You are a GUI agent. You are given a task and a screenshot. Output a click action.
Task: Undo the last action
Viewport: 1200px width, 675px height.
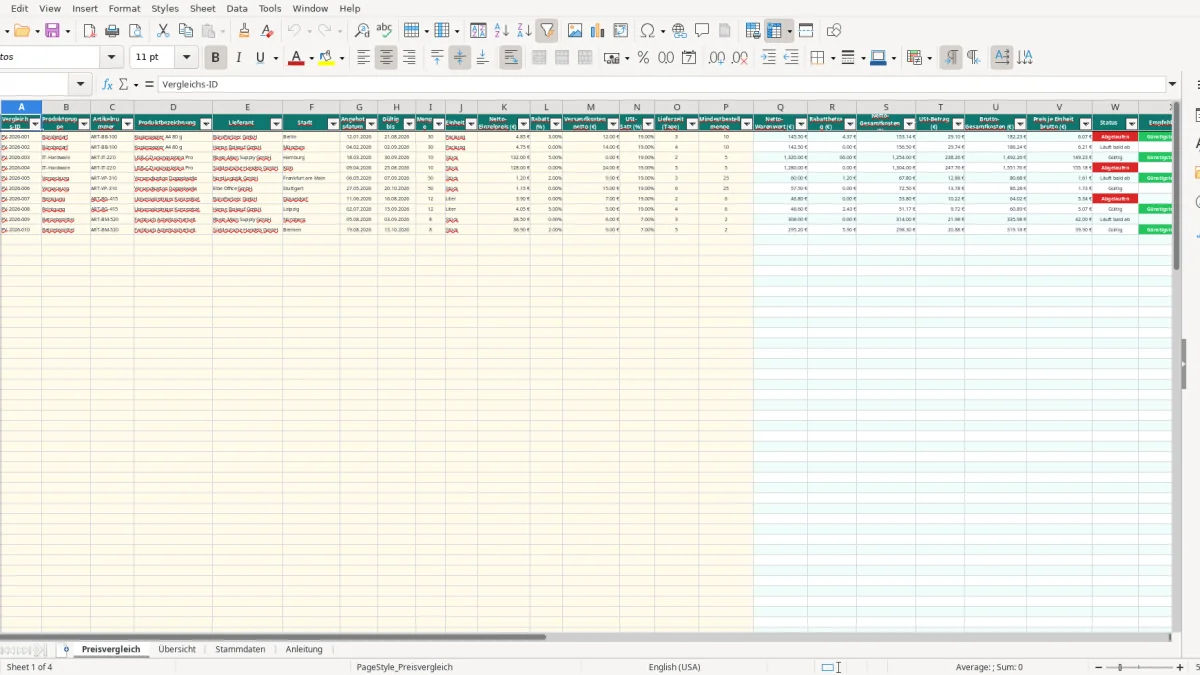click(294, 31)
